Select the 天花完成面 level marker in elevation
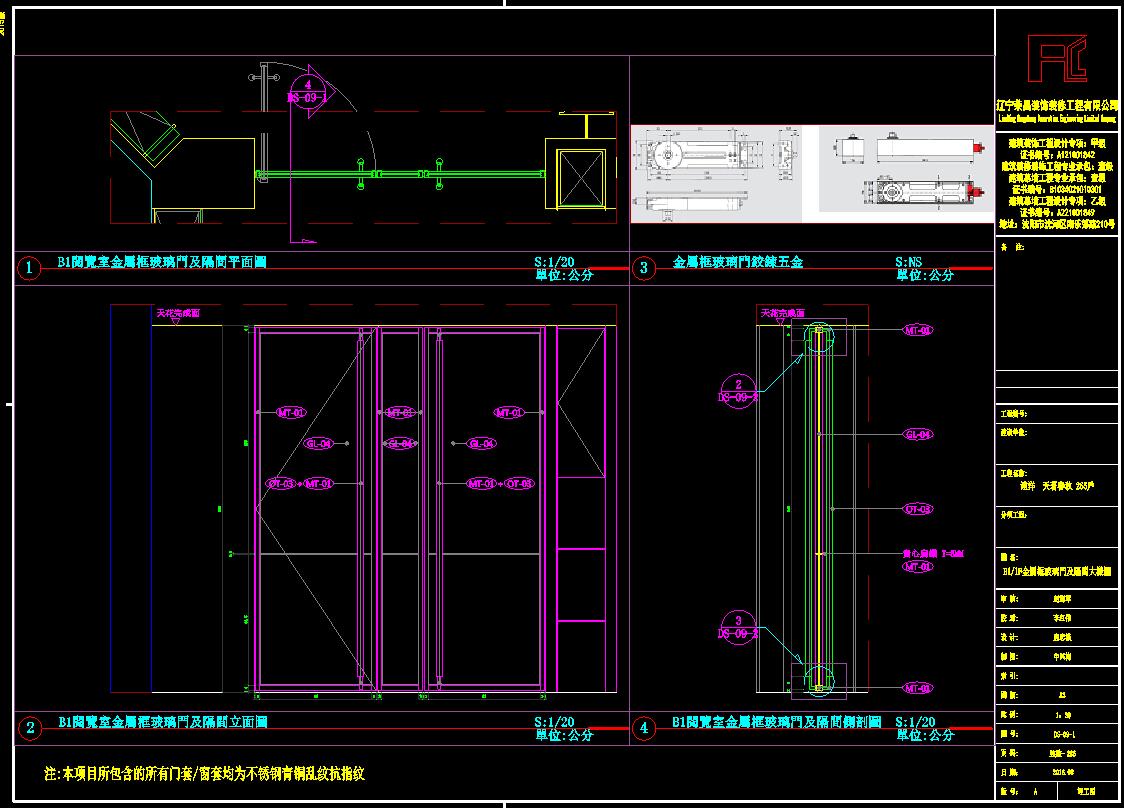The width and height of the screenshot is (1124, 808). tap(177, 314)
